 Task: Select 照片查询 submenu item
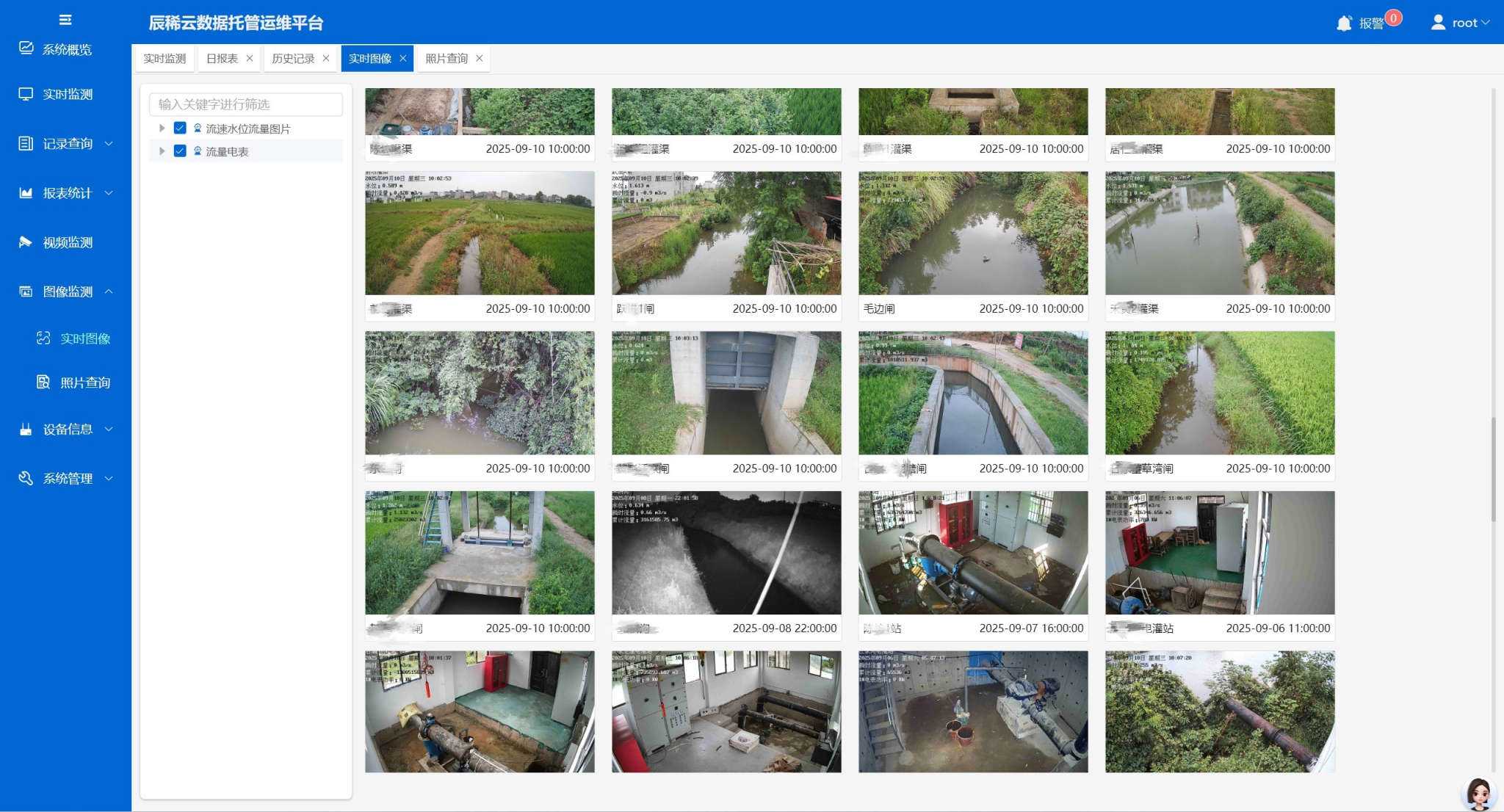[84, 383]
